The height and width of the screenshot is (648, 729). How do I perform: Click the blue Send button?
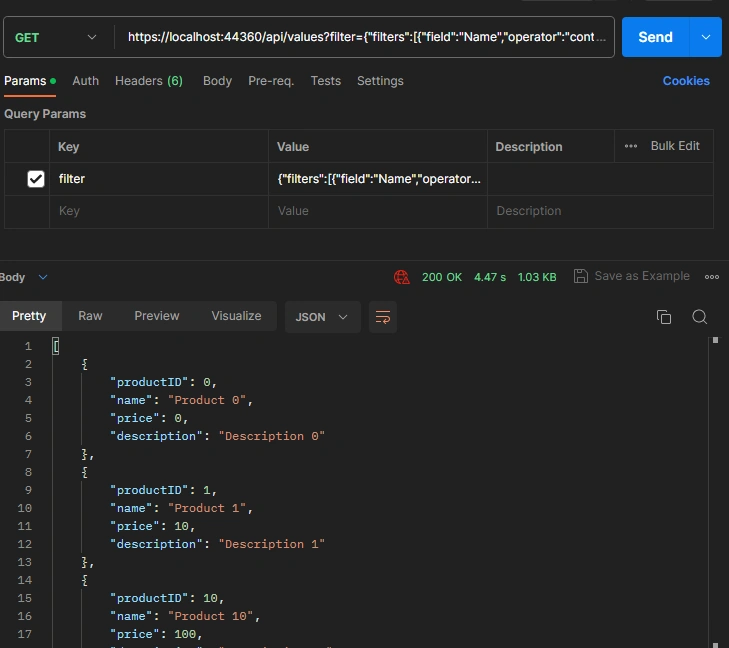coord(655,37)
